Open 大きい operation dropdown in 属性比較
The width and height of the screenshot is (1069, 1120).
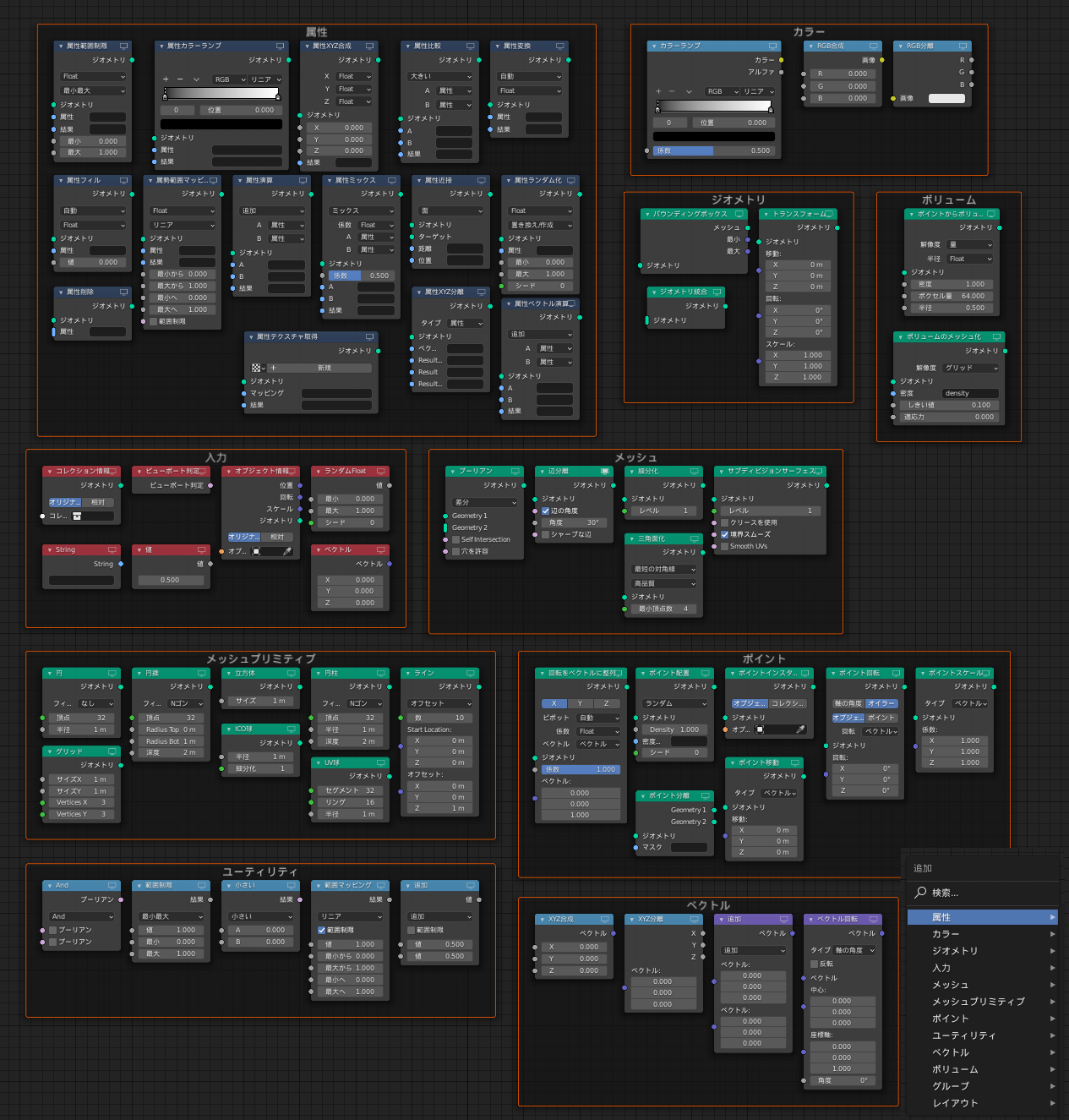(x=440, y=76)
